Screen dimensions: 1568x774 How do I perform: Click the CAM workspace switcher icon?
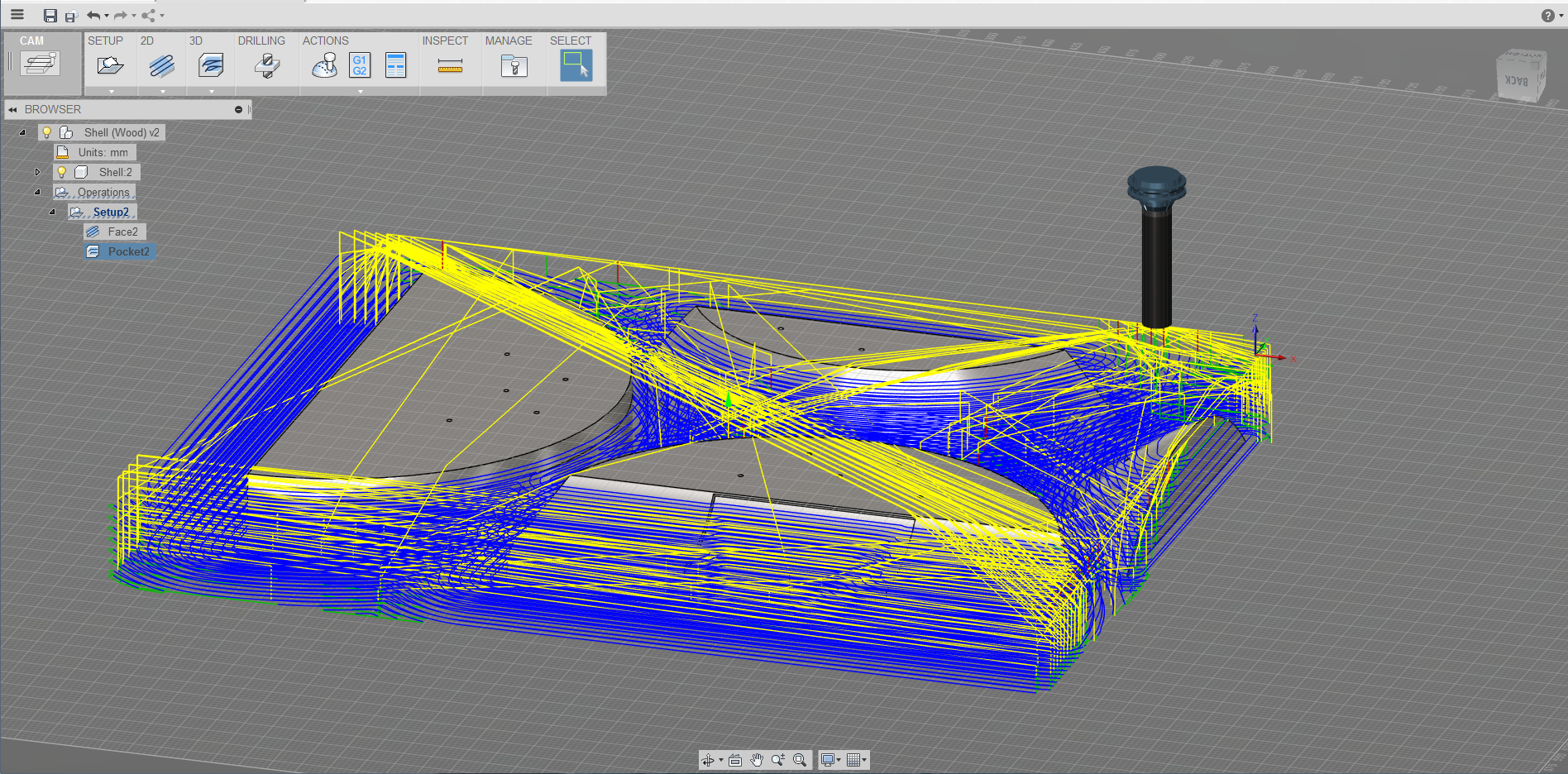40,64
